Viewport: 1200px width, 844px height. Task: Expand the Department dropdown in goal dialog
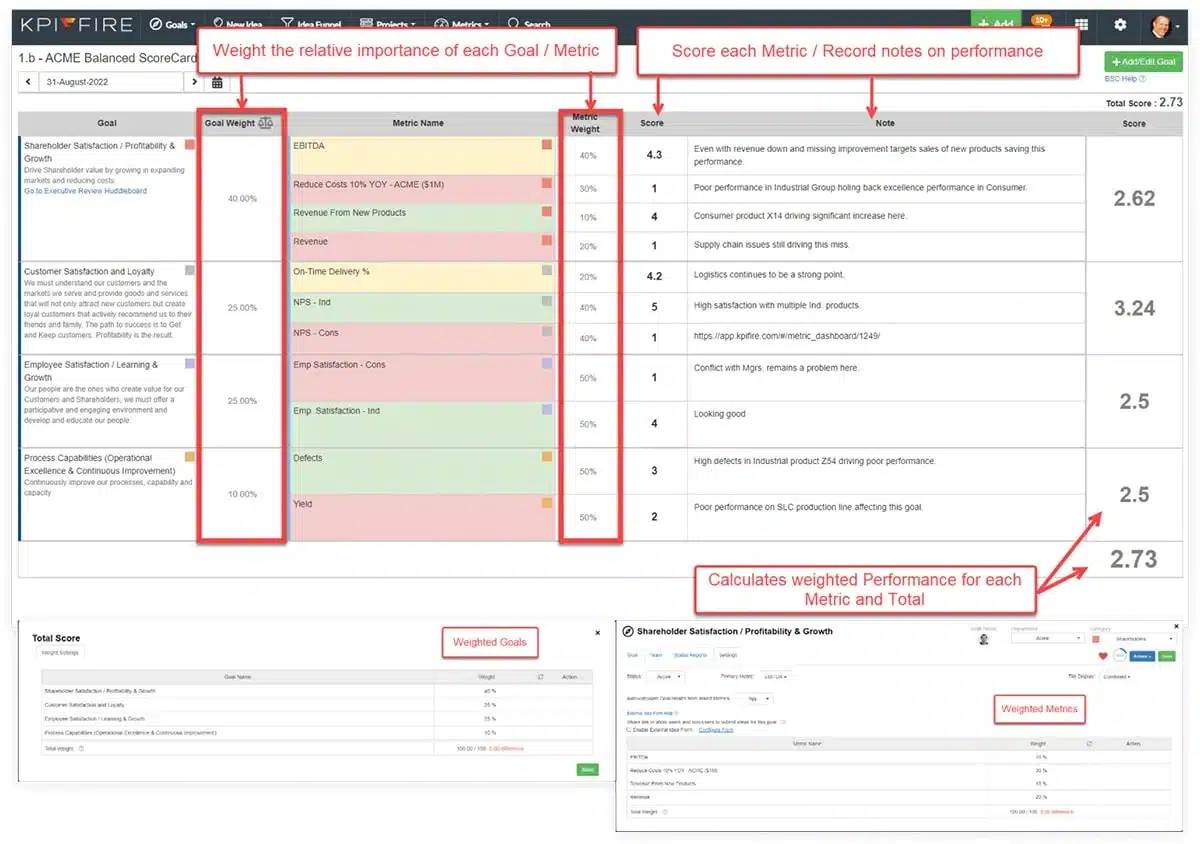tap(1047, 638)
